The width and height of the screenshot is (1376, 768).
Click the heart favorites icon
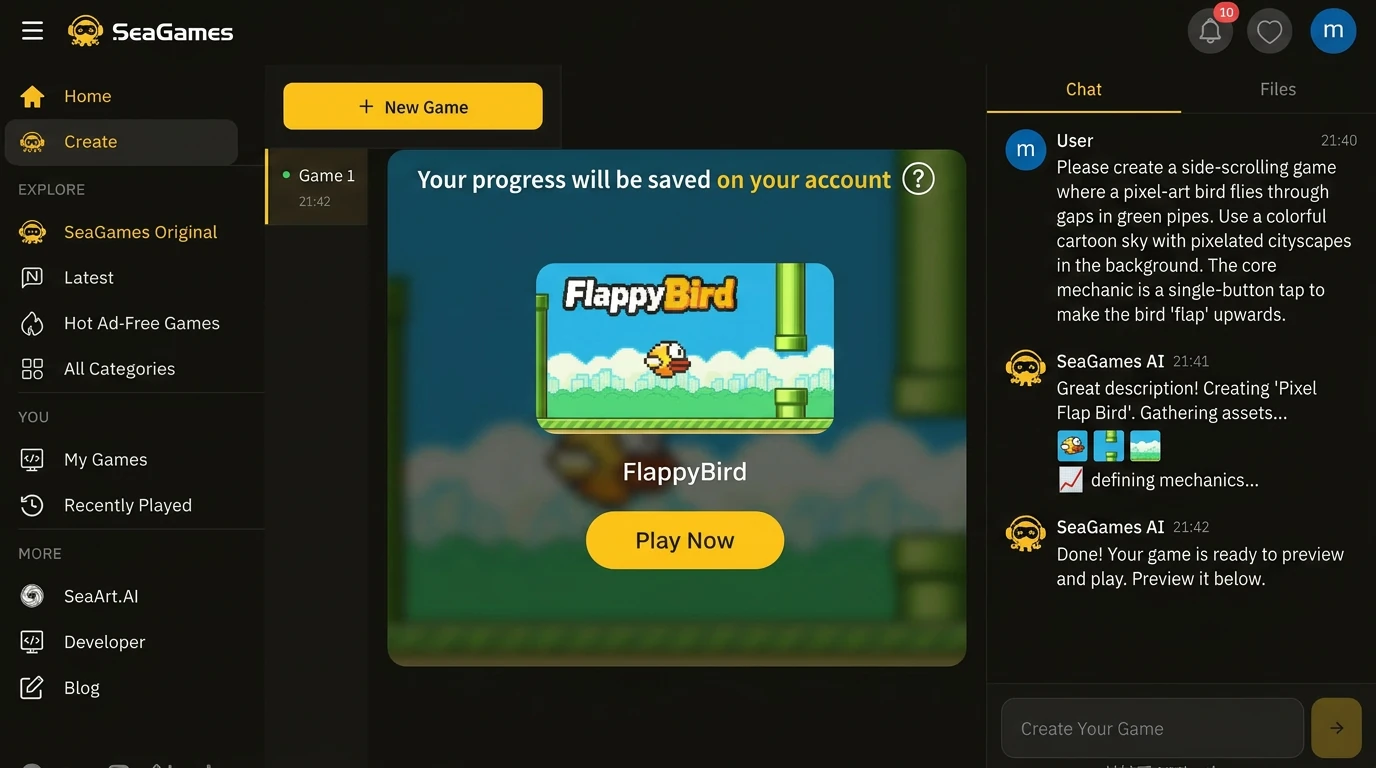(x=1269, y=31)
